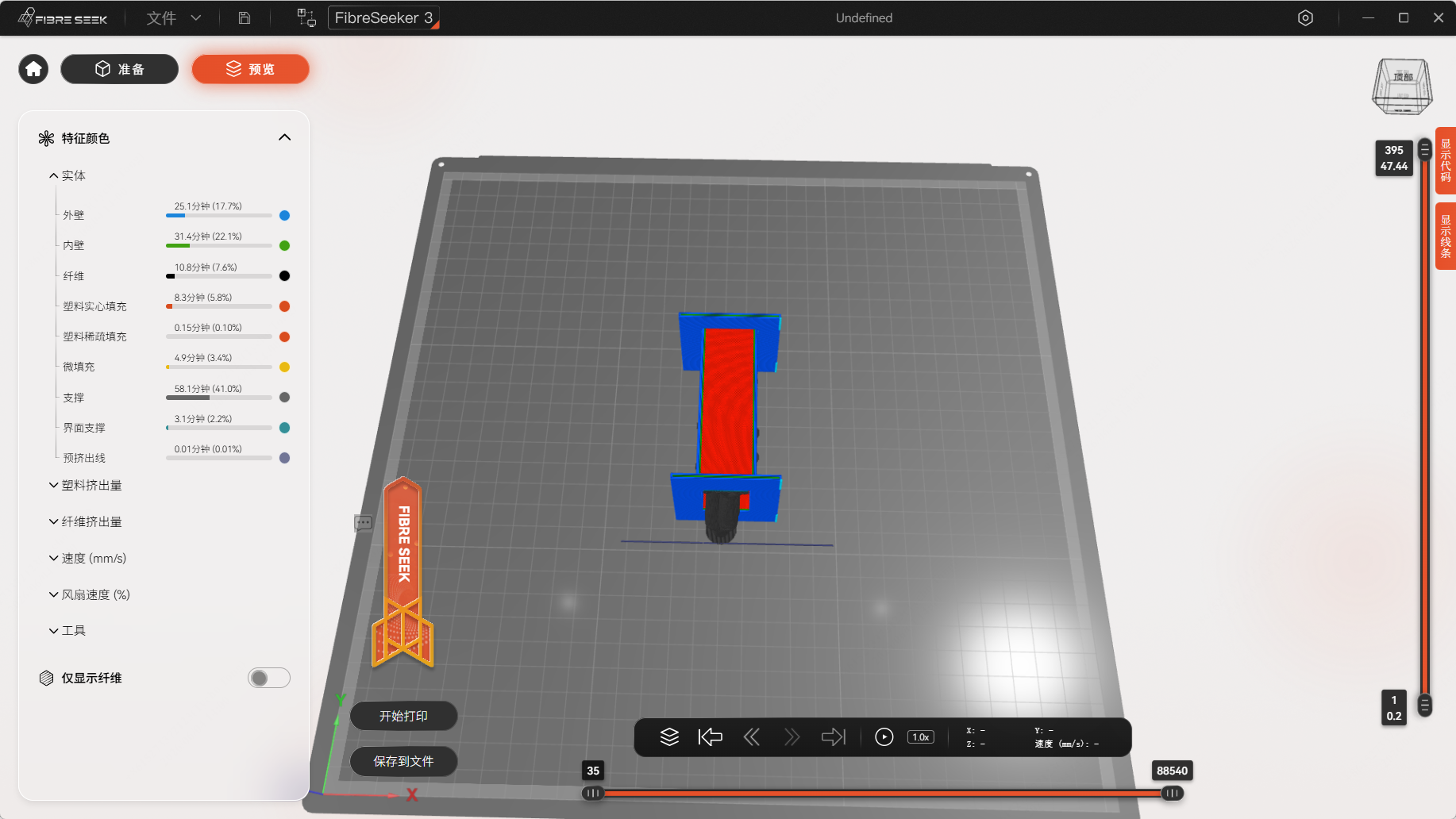Click the 1.0x playback speed box

click(x=920, y=737)
